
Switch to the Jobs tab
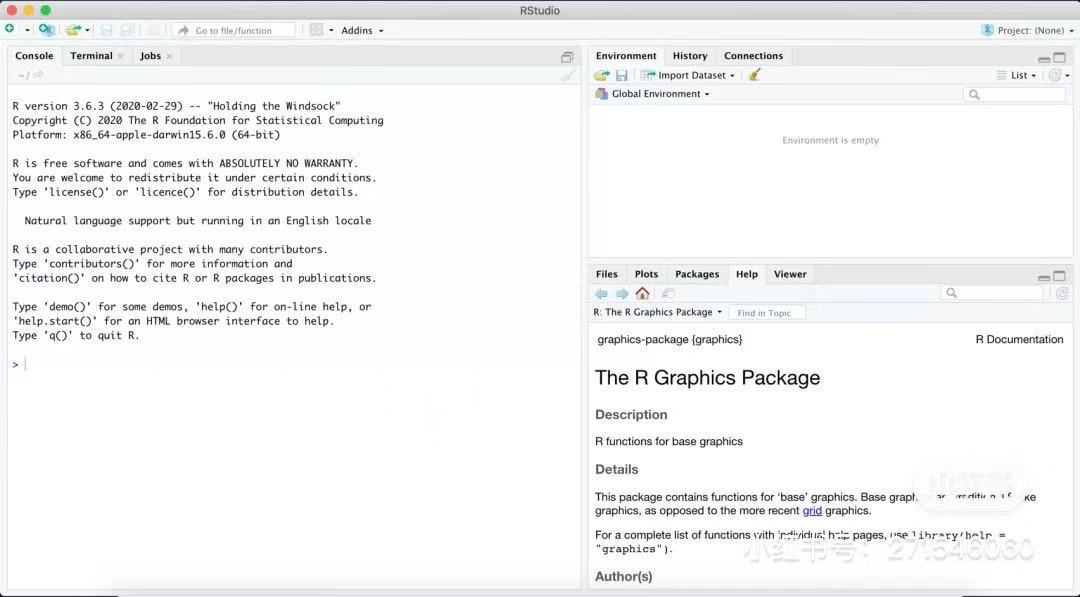click(150, 56)
